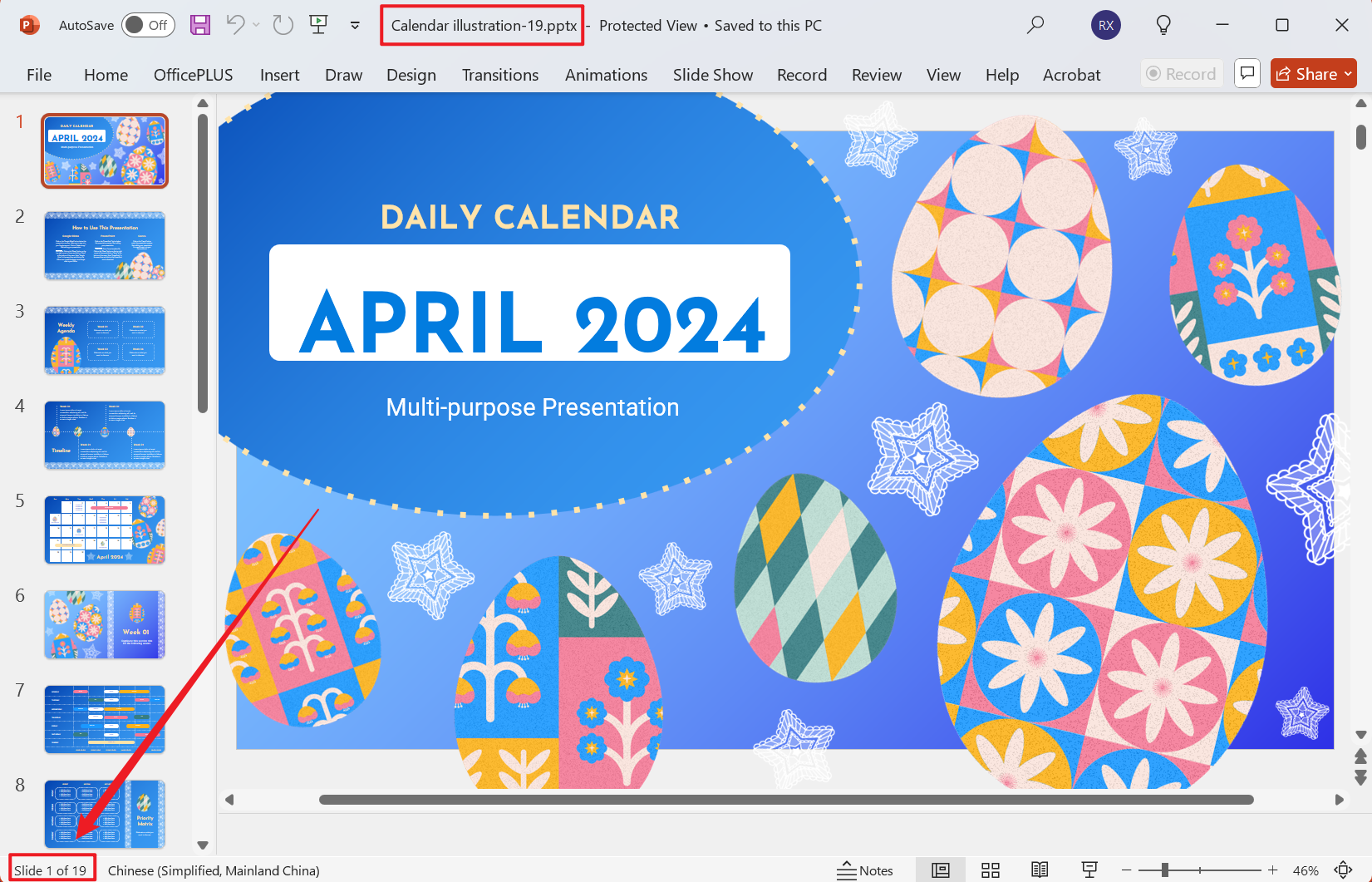Switch to Slide Sorter view icon

coord(990,870)
